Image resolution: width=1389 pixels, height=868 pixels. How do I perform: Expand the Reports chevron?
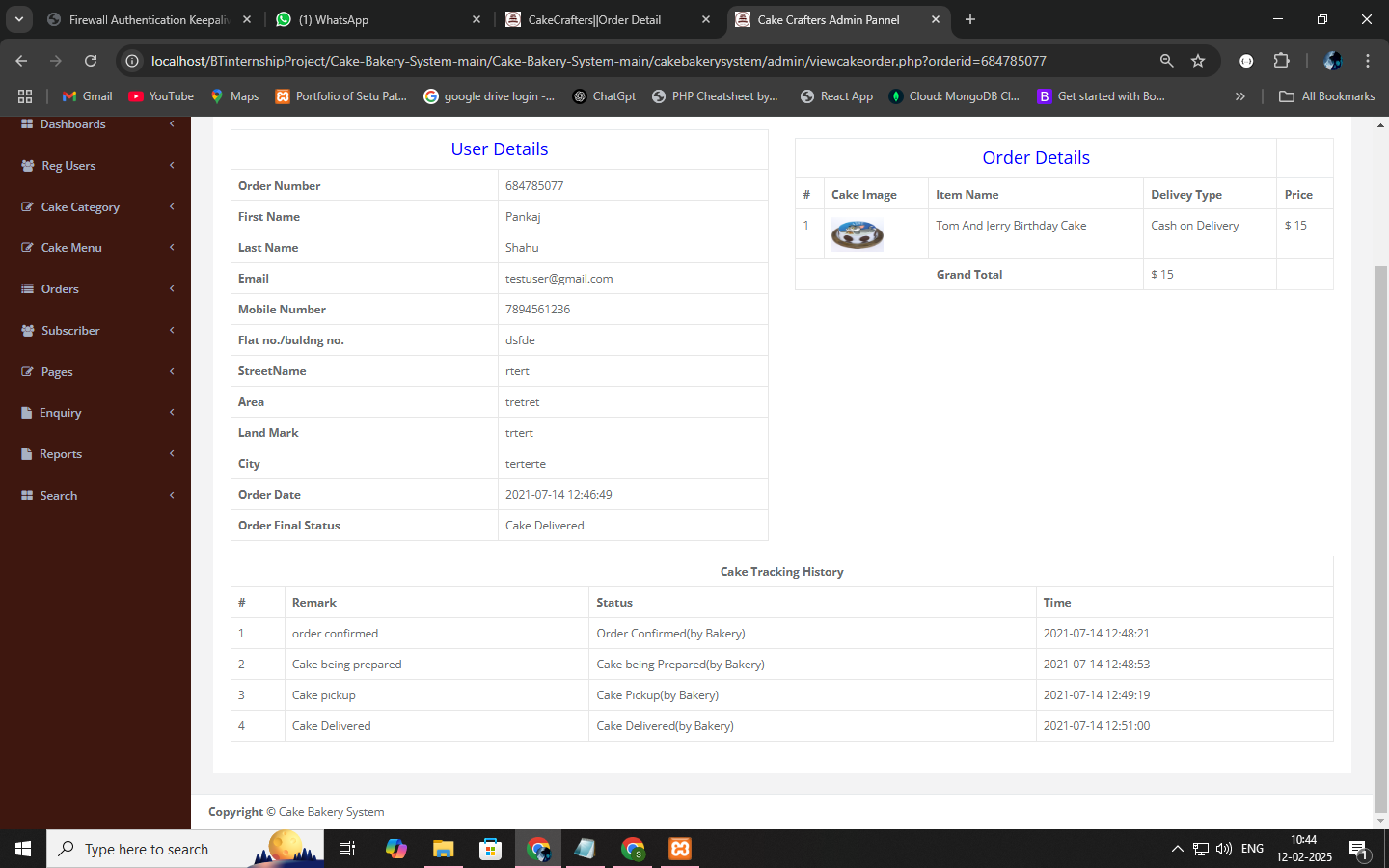click(172, 454)
